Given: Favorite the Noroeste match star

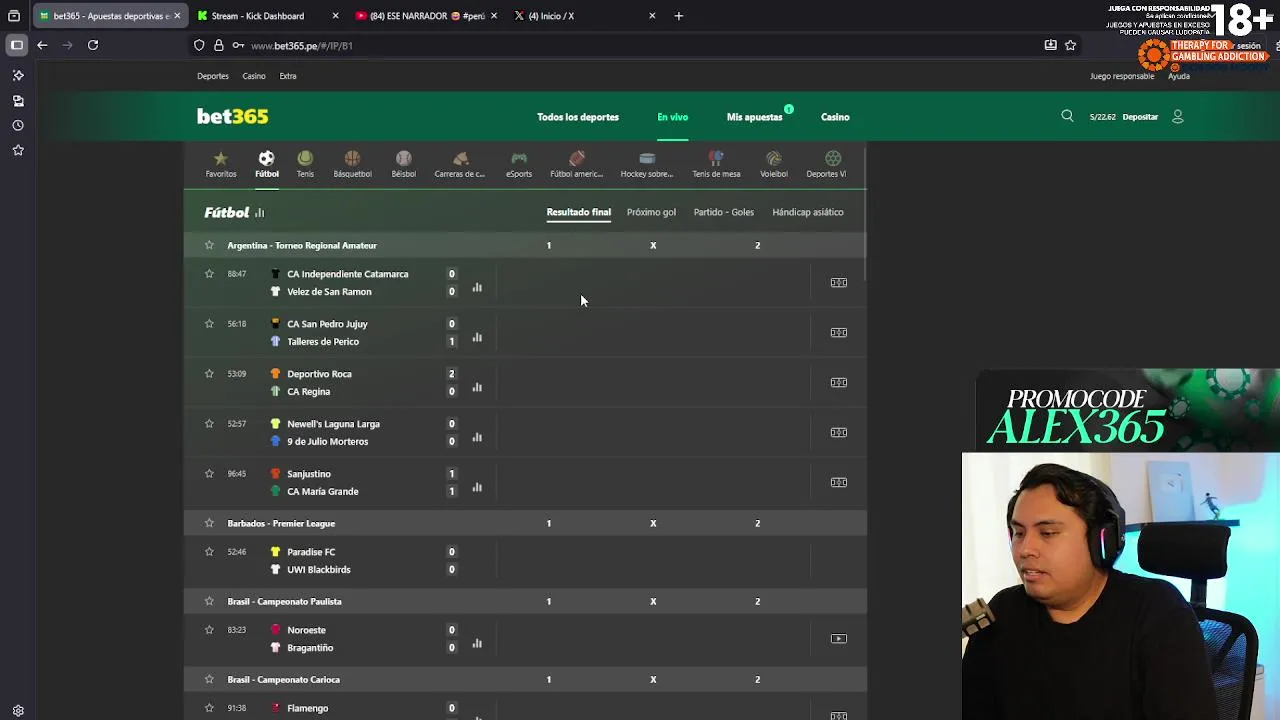Looking at the screenshot, I should 209,630.
